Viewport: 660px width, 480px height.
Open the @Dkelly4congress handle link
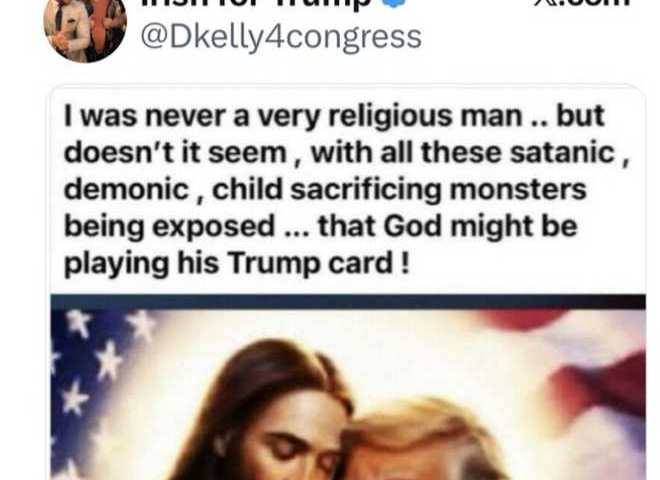point(281,38)
